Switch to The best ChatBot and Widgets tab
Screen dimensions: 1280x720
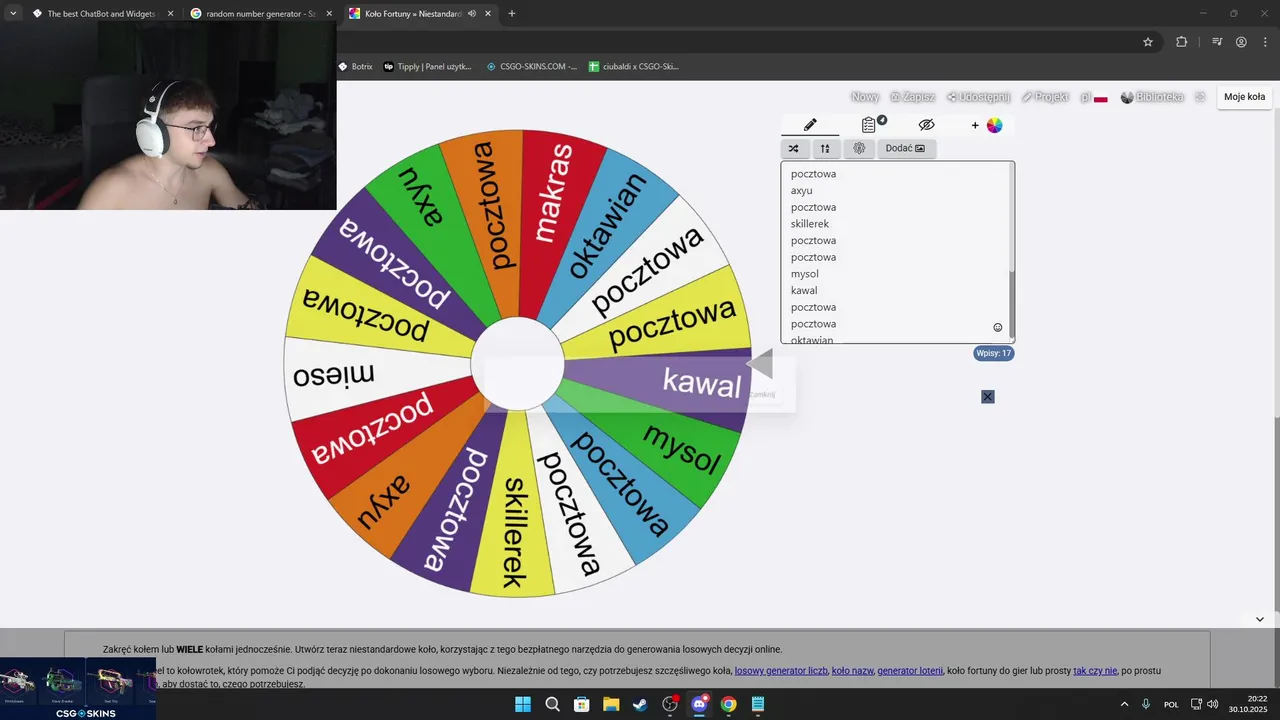pyautogui.click(x=103, y=14)
